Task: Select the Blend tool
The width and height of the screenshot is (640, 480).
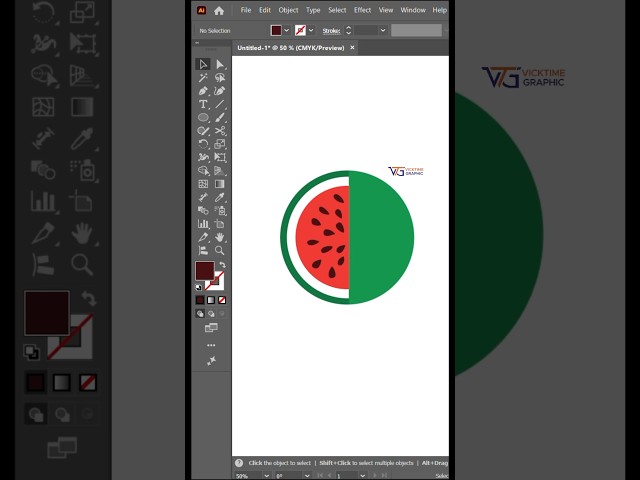Action: [203, 211]
